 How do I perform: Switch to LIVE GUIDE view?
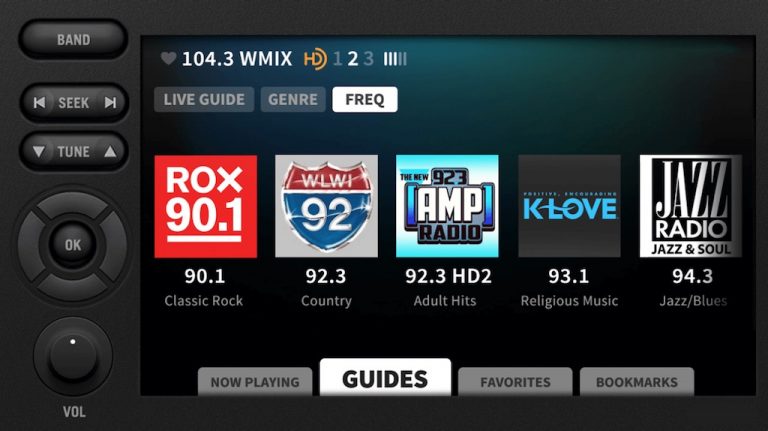[204, 99]
